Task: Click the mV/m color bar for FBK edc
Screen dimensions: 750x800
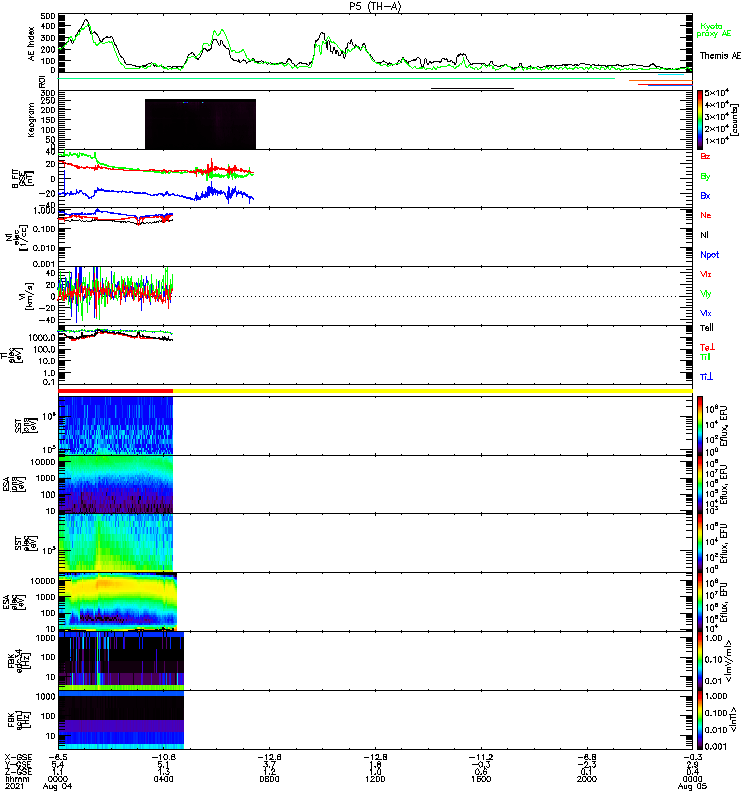Action: 700,661
